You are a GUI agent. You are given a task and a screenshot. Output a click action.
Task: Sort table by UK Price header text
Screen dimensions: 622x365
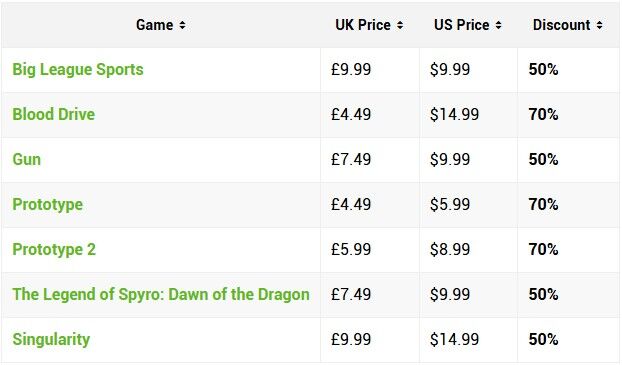pos(363,25)
